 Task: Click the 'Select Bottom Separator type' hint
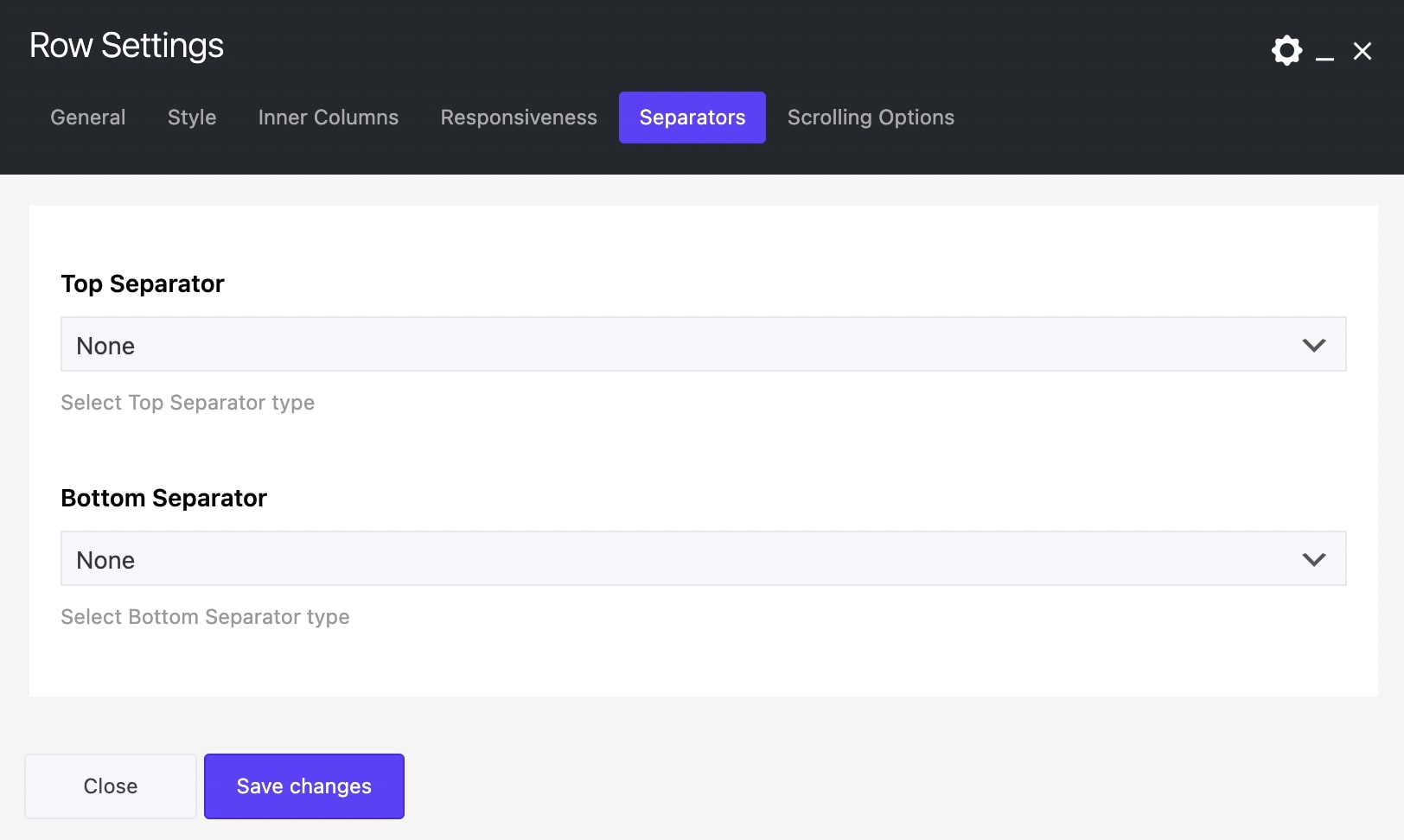[205, 617]
